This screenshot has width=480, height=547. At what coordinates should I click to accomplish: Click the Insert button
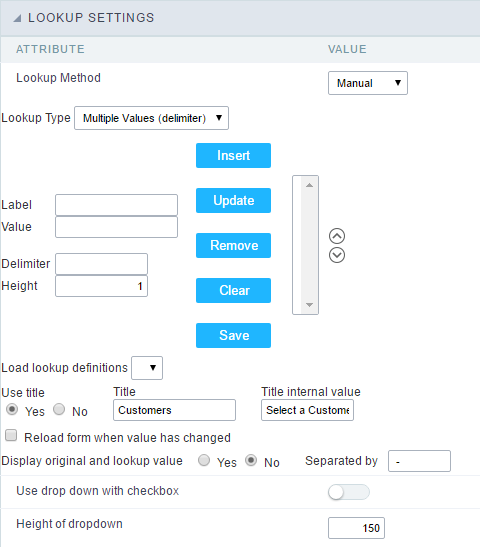[x=233, y=155]
